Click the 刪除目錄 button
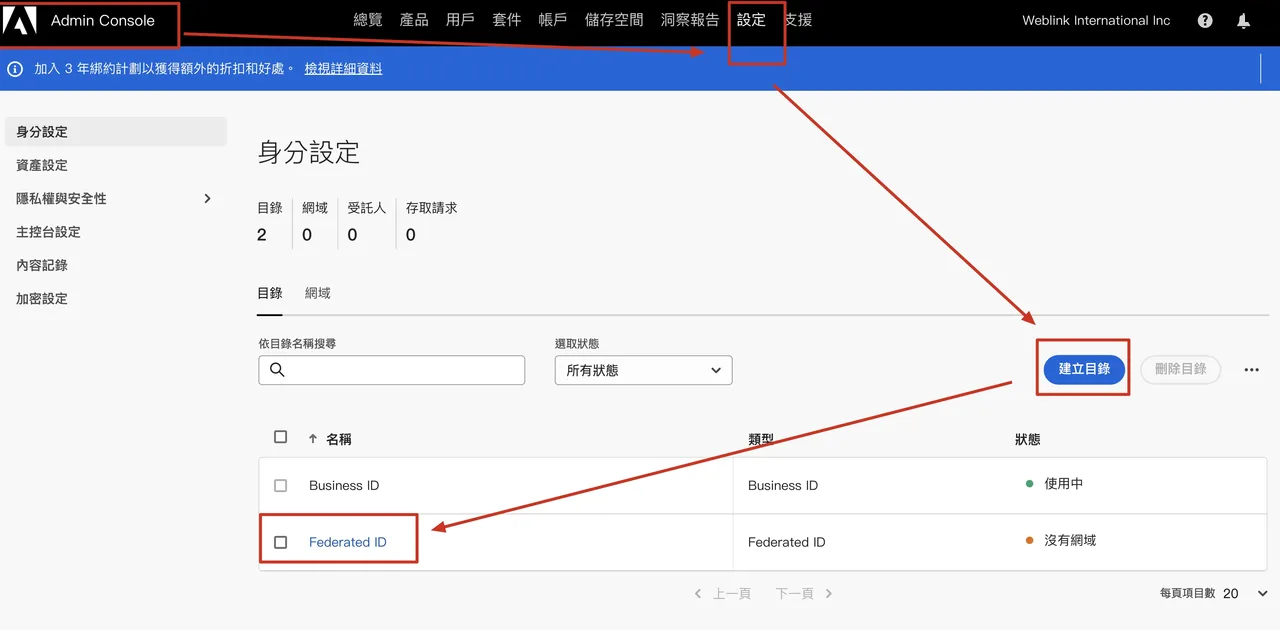 (1181, 369)
